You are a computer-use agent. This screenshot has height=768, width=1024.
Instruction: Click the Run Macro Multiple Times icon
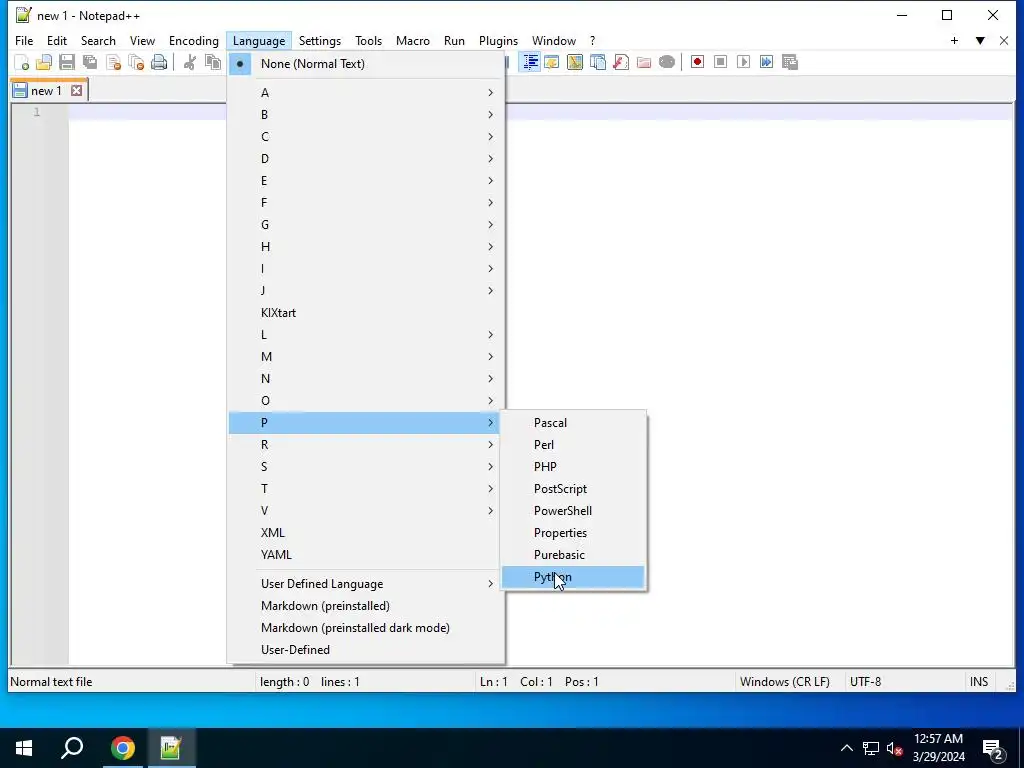[766, 62]
